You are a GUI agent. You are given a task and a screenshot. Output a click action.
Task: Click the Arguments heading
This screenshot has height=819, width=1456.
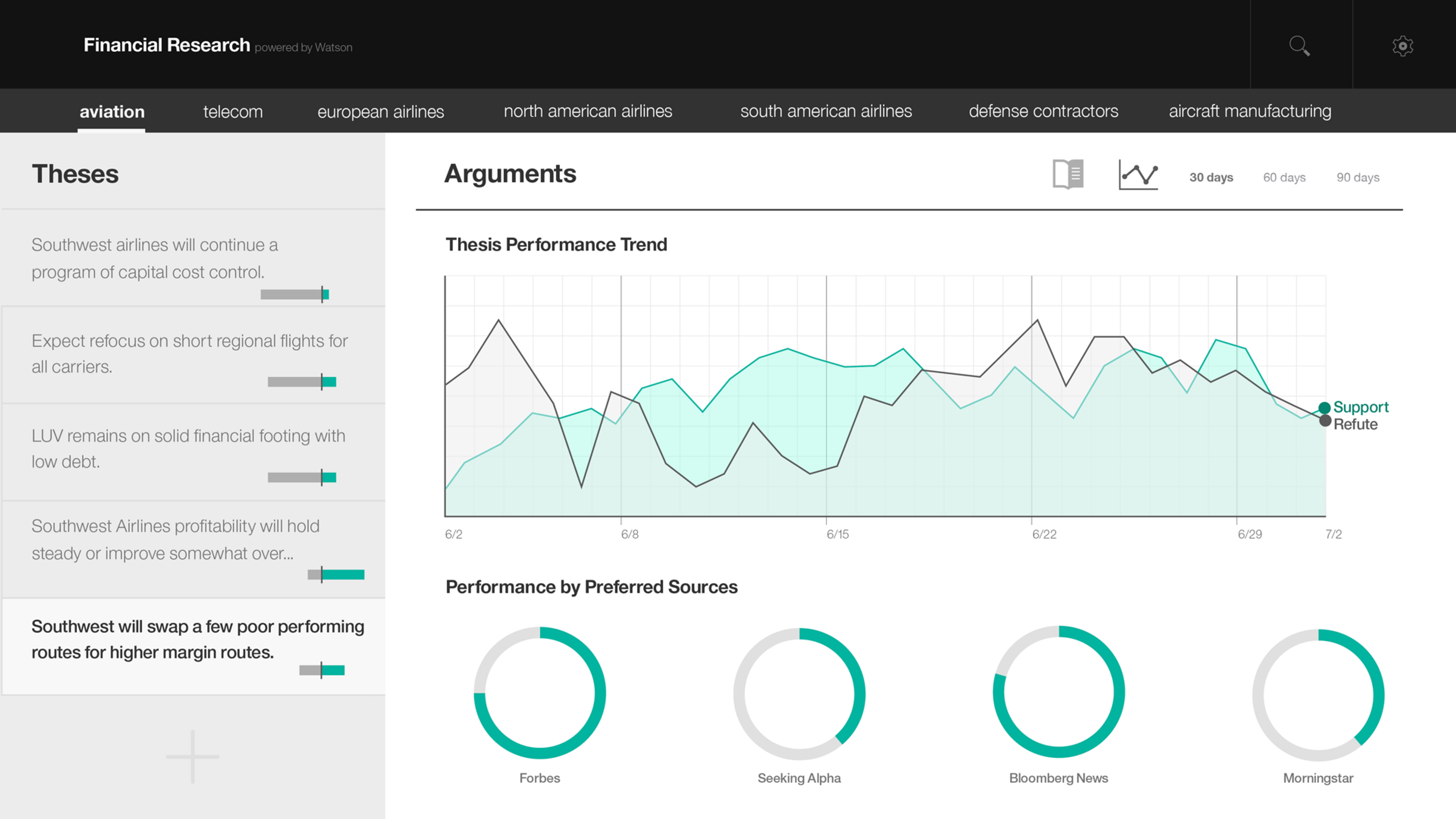click(x=510, y=174)
